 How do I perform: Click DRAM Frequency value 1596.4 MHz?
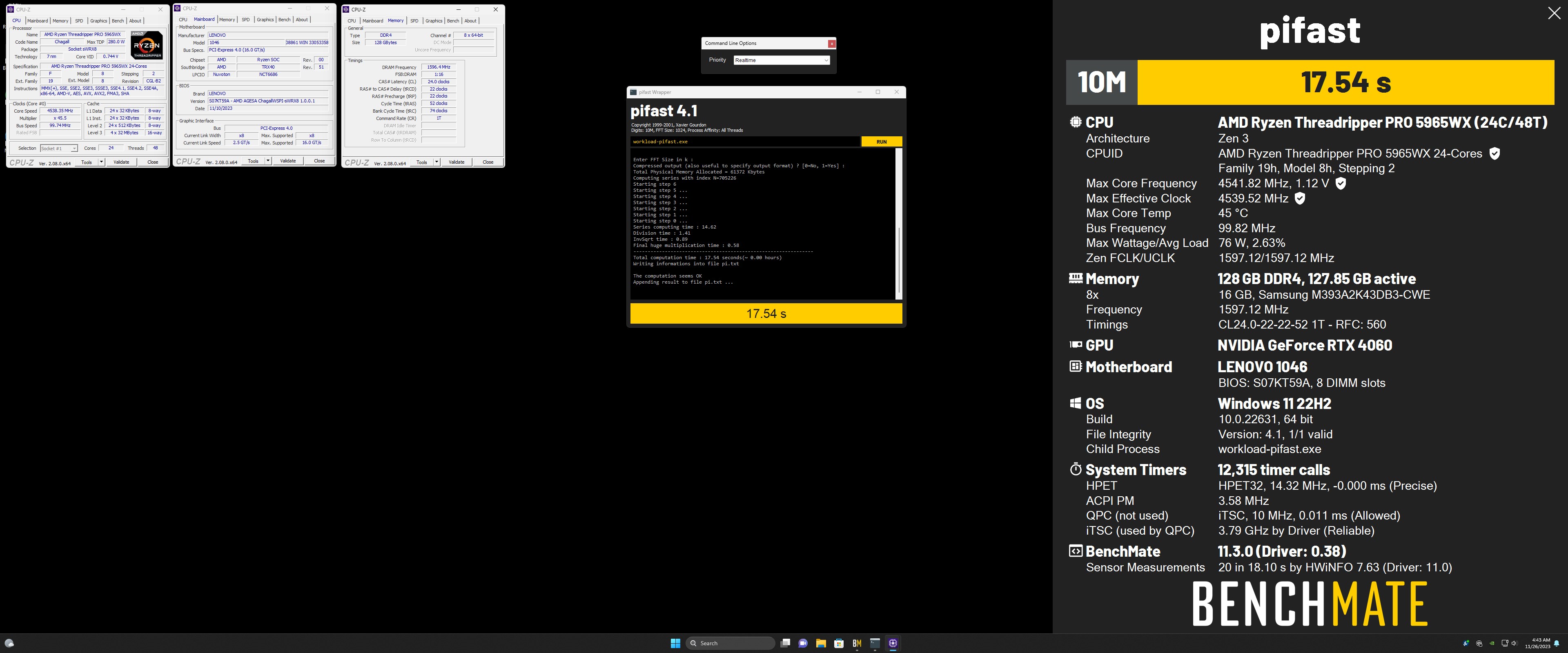point(438,67)
